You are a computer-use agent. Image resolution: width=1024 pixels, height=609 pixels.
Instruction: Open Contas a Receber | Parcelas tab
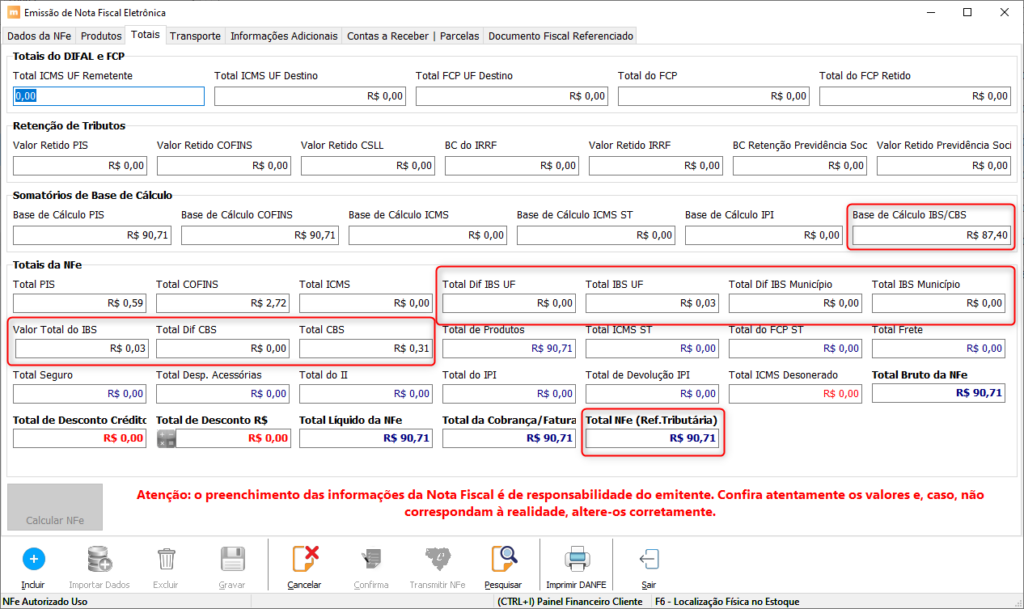tap(413, 35)
